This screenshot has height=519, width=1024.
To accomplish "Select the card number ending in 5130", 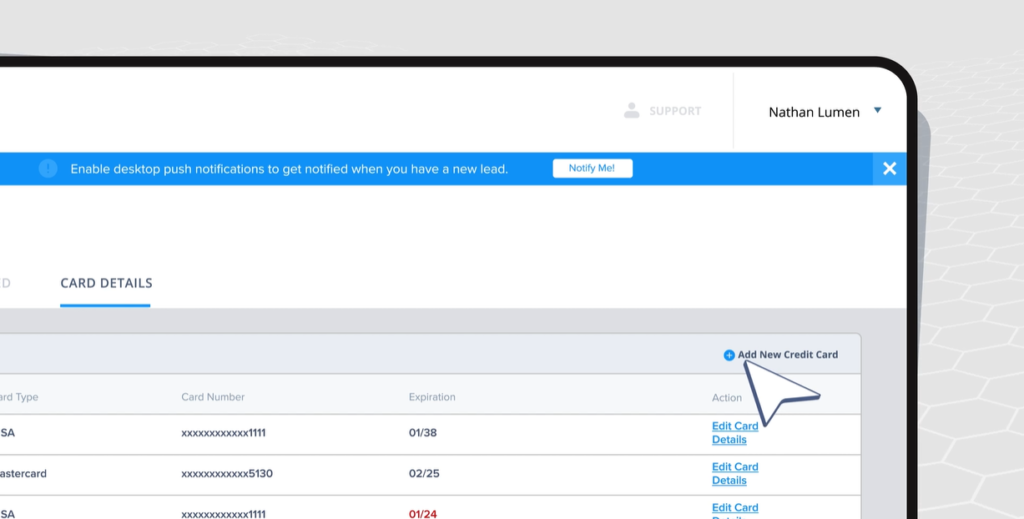I will pyautogui.click(x=223, y=474).
